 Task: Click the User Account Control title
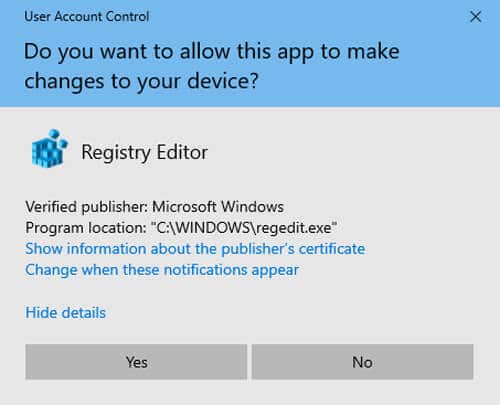tap(87, 16)
